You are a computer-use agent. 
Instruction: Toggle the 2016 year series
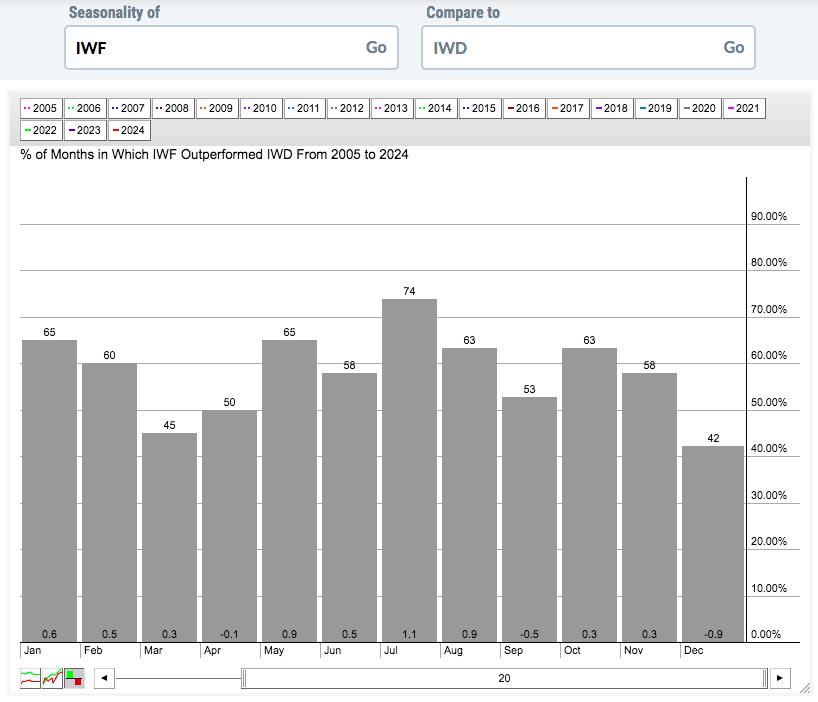click(523, 108)
